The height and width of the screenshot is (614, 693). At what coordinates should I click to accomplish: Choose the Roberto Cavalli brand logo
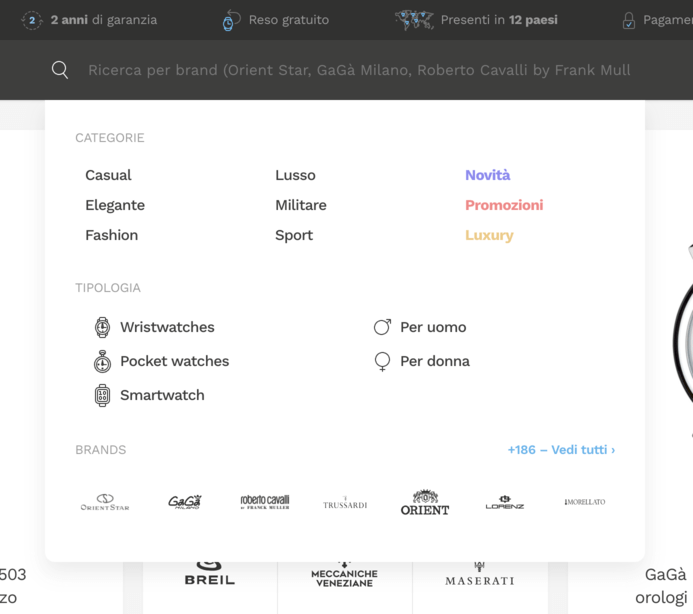pyautogui.click(x=265, y=502)
